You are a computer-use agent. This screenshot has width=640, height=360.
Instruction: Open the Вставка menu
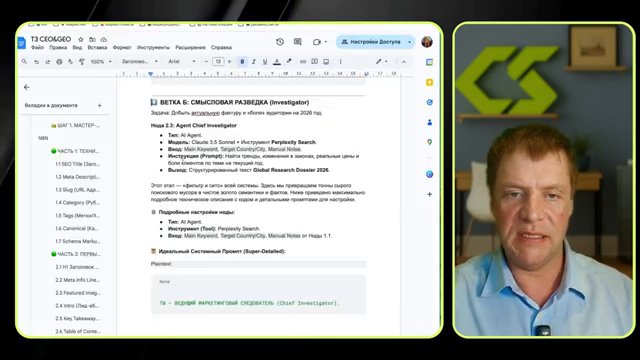click(97, 48)
